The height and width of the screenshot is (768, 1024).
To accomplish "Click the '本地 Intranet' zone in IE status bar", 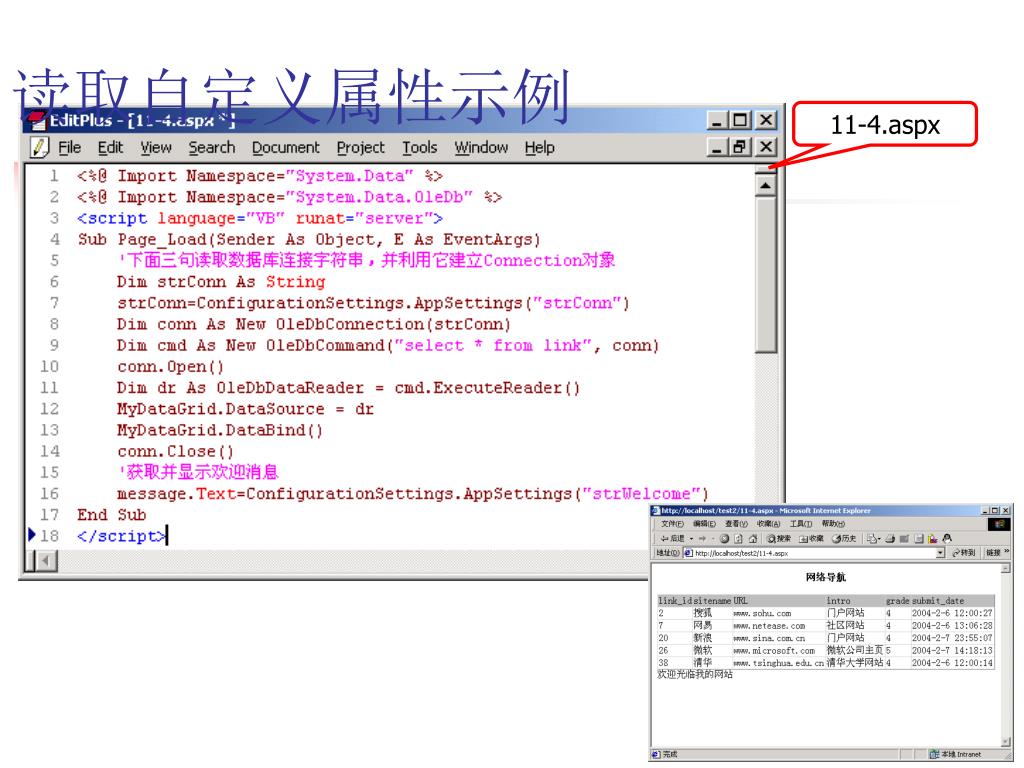I will click(956, 754).
